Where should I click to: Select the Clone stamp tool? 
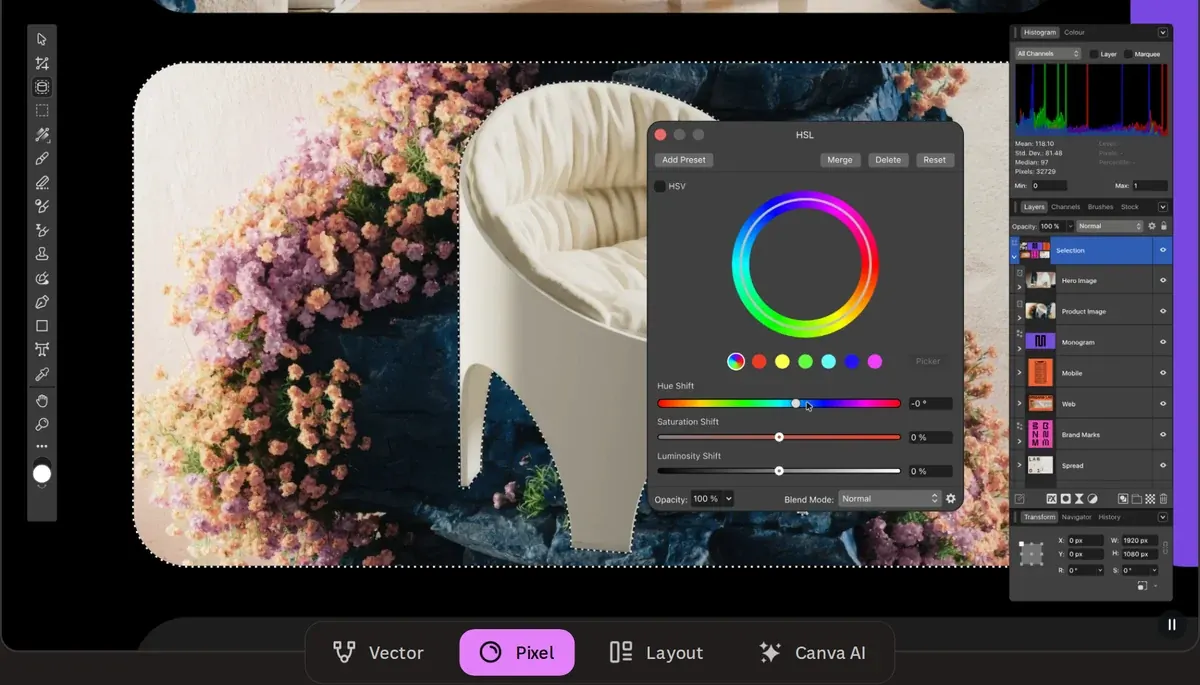(42, 254)
